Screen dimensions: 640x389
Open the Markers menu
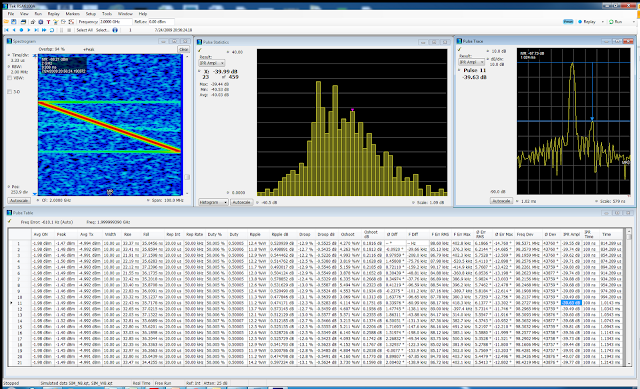(x=72, y=13)
